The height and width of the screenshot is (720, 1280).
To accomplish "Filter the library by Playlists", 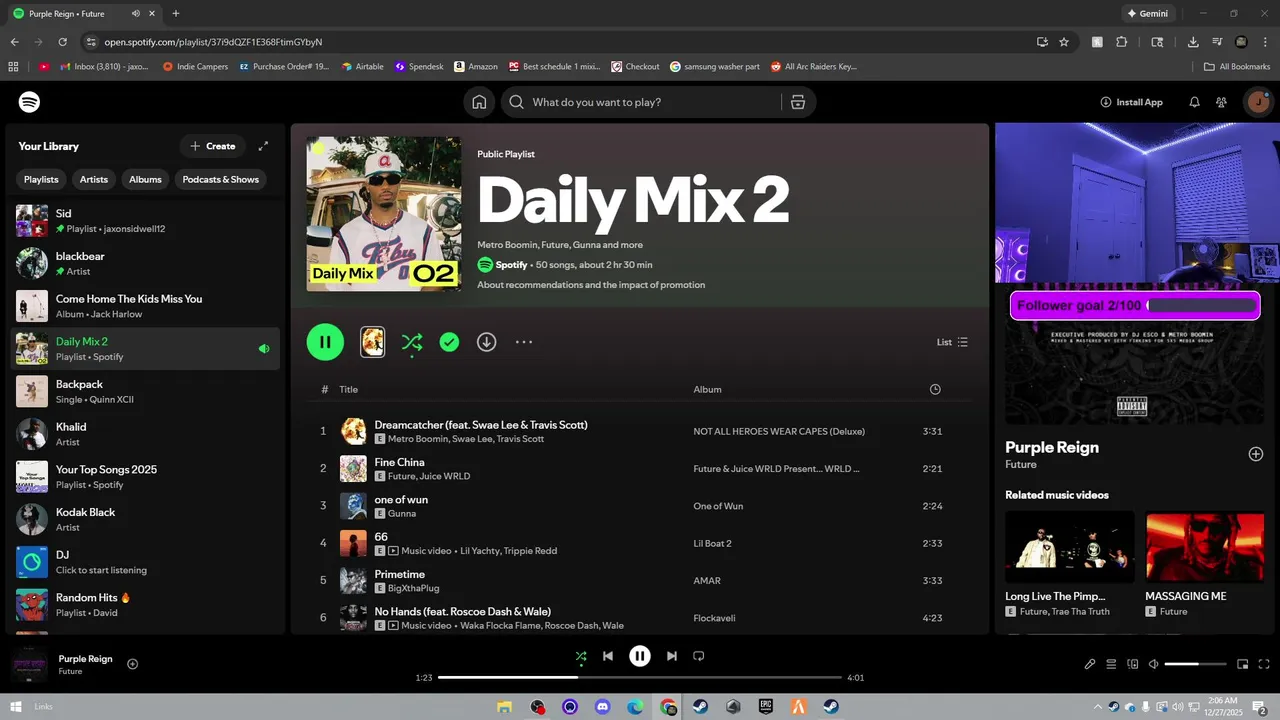I will [x=41, y=179].
